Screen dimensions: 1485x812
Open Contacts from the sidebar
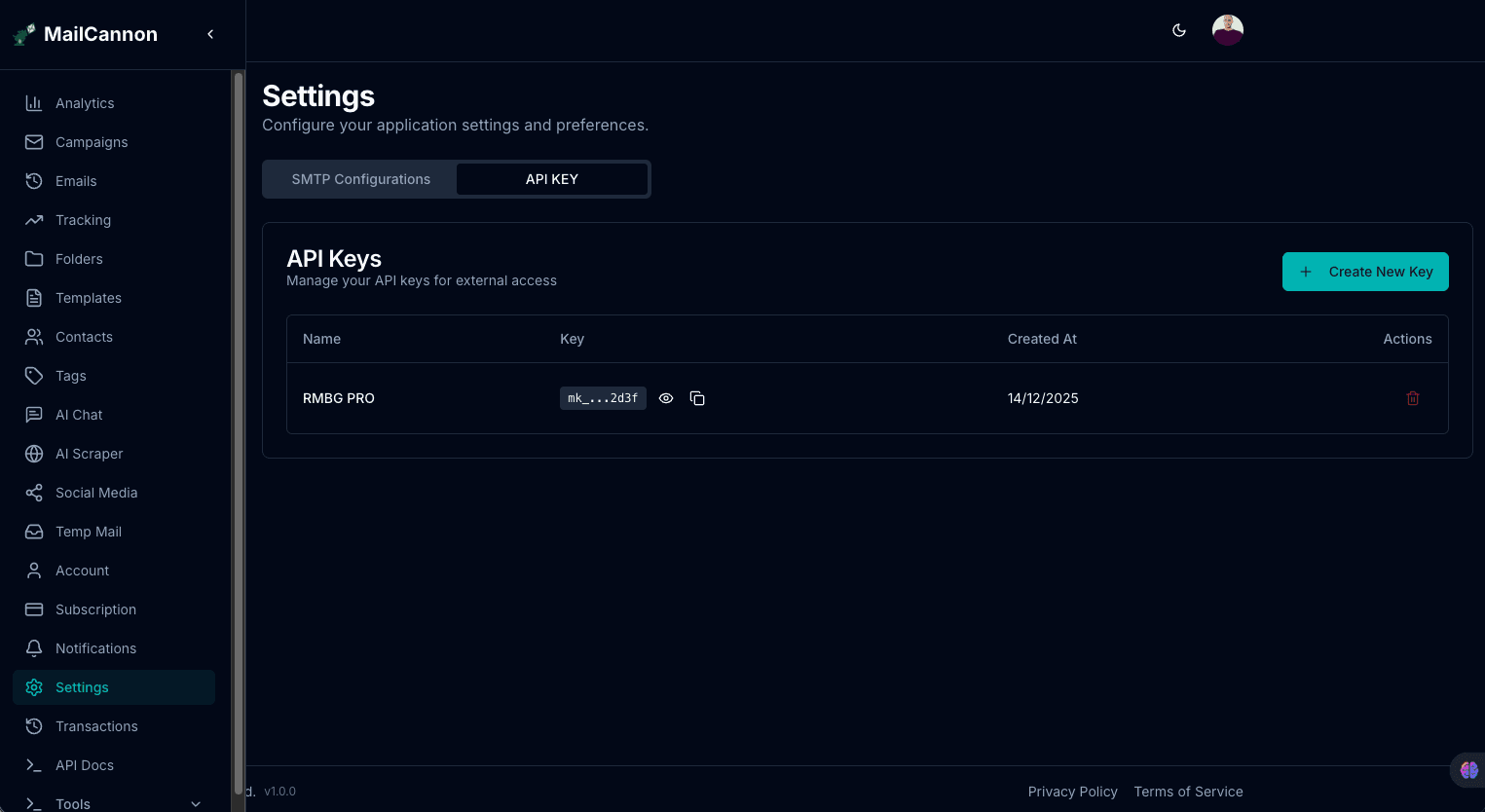tap(114, 337)
